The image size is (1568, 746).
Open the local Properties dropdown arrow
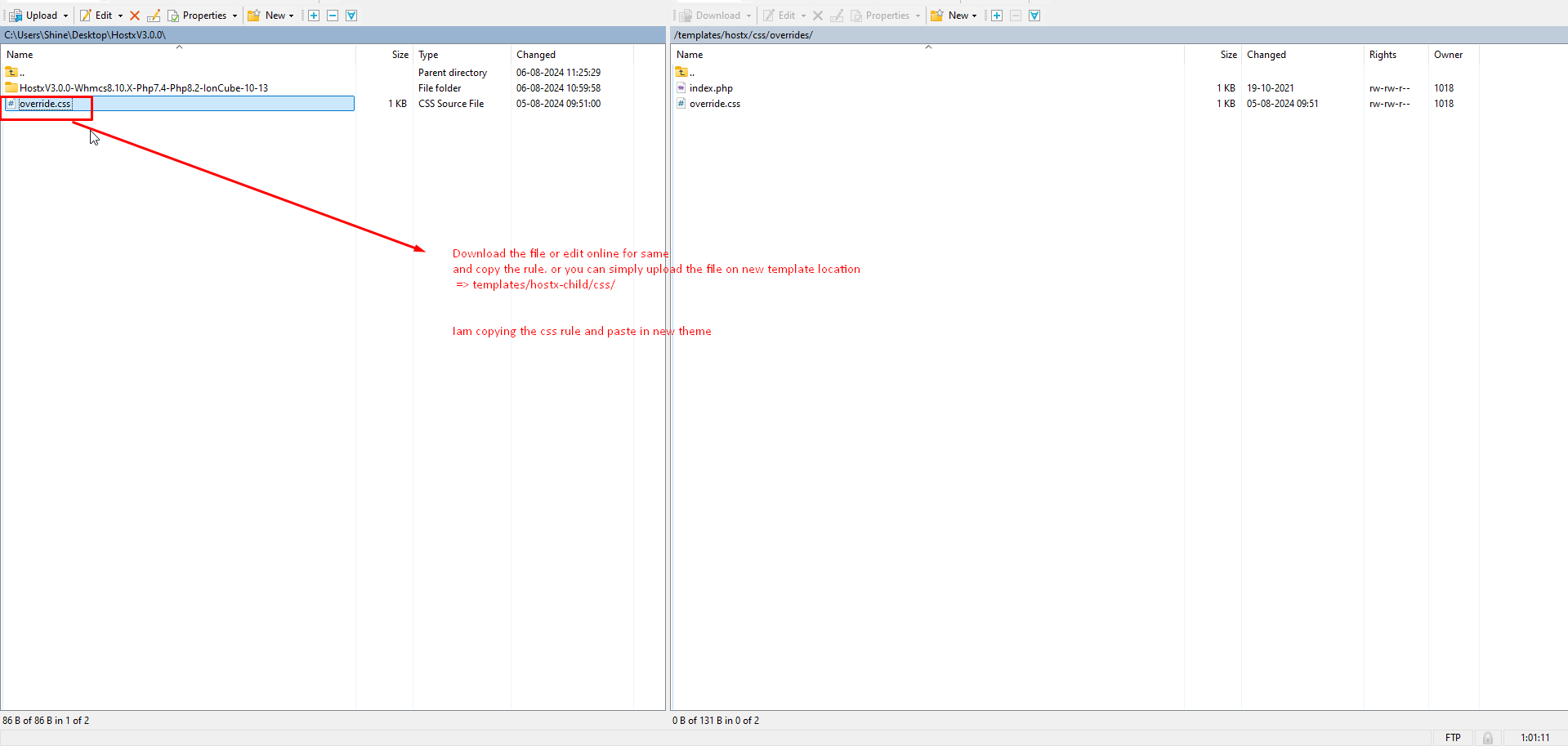coord(235,16)
